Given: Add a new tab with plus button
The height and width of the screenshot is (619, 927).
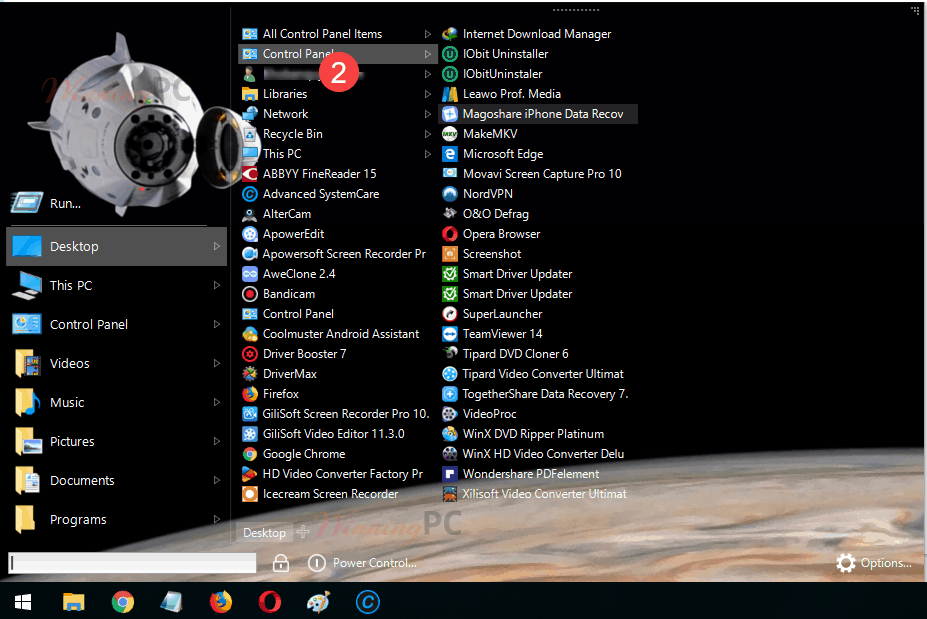Looking at the screenshot, I should coord(303,532).
